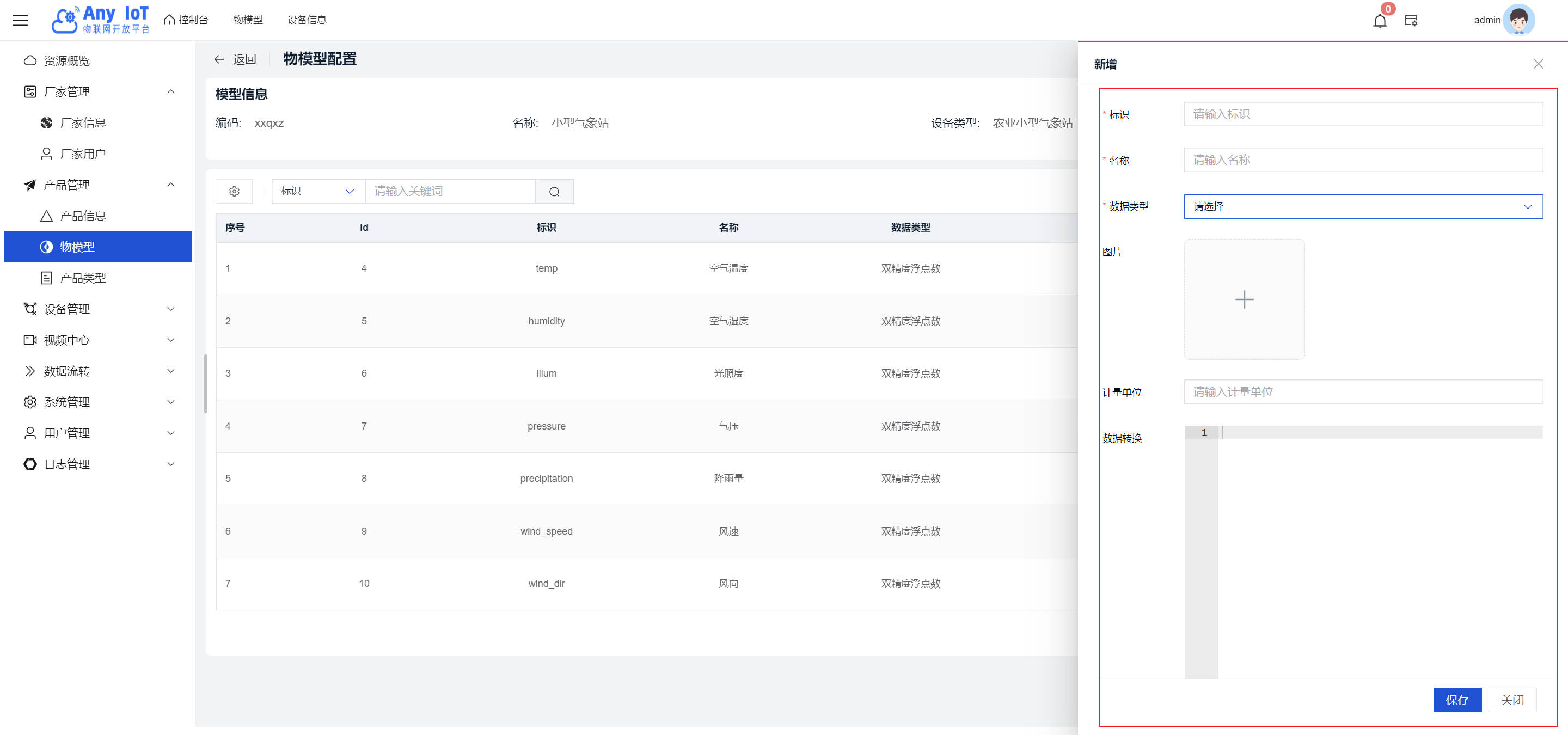Screen dimensions: 1568x735
Task: Open the 数据类型 dropdown selector
Action: click(x=1362, y=206)
